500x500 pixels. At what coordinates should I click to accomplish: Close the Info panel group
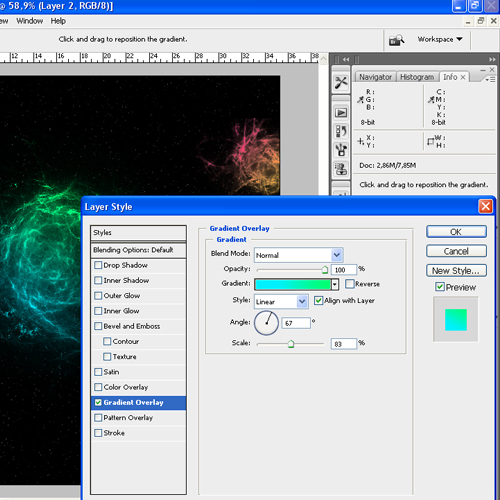pos(492,70)
